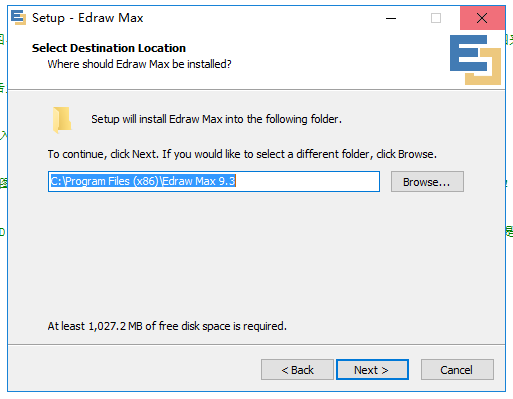Image resolution: width=513 pixels, height=399 pixels.
Task: Click the blank area of the title bar
Action: coord(260,18)
